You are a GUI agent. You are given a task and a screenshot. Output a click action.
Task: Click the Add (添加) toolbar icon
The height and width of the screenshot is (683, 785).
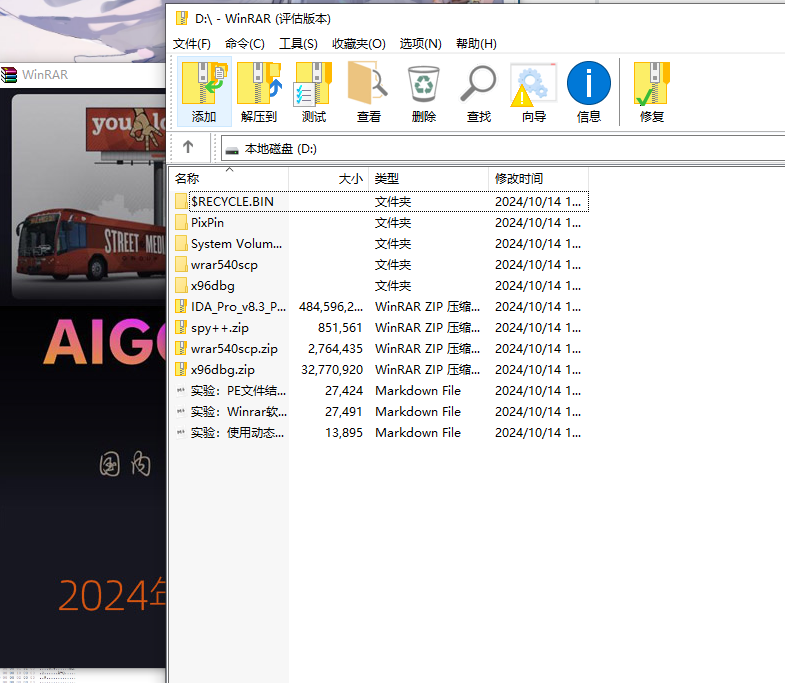(x=204, y=91)
